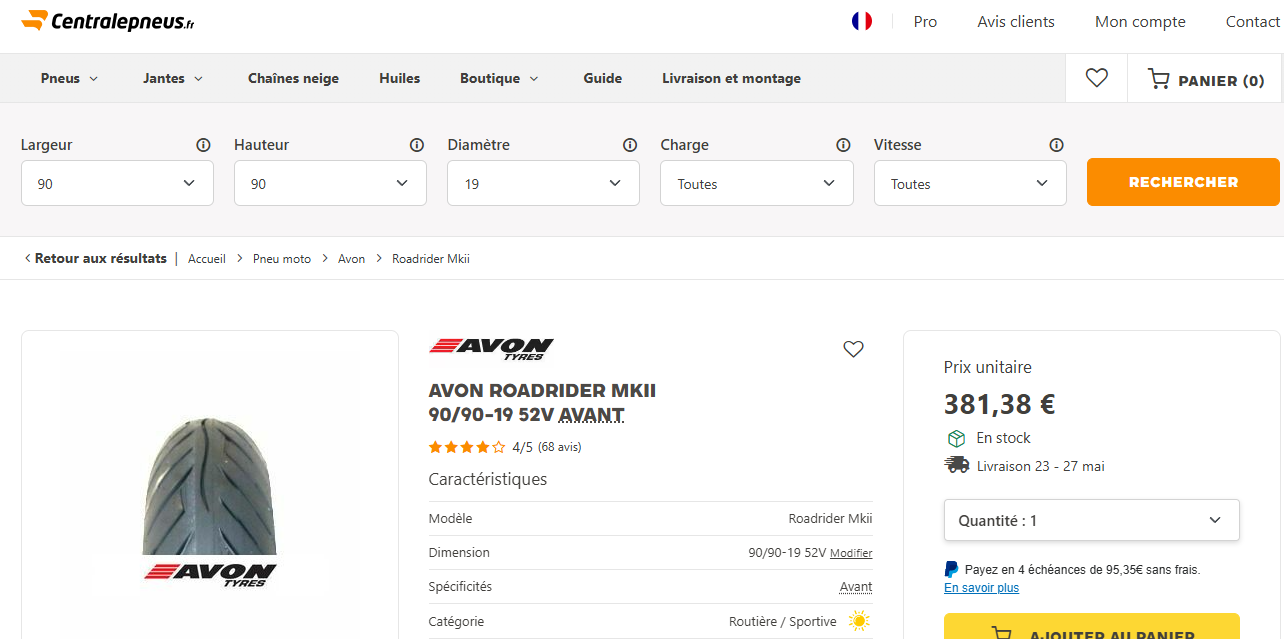Viewport: 1284px width, 639px height.
Task: Click the En stock text
Action: click(x=1004, y=438)
